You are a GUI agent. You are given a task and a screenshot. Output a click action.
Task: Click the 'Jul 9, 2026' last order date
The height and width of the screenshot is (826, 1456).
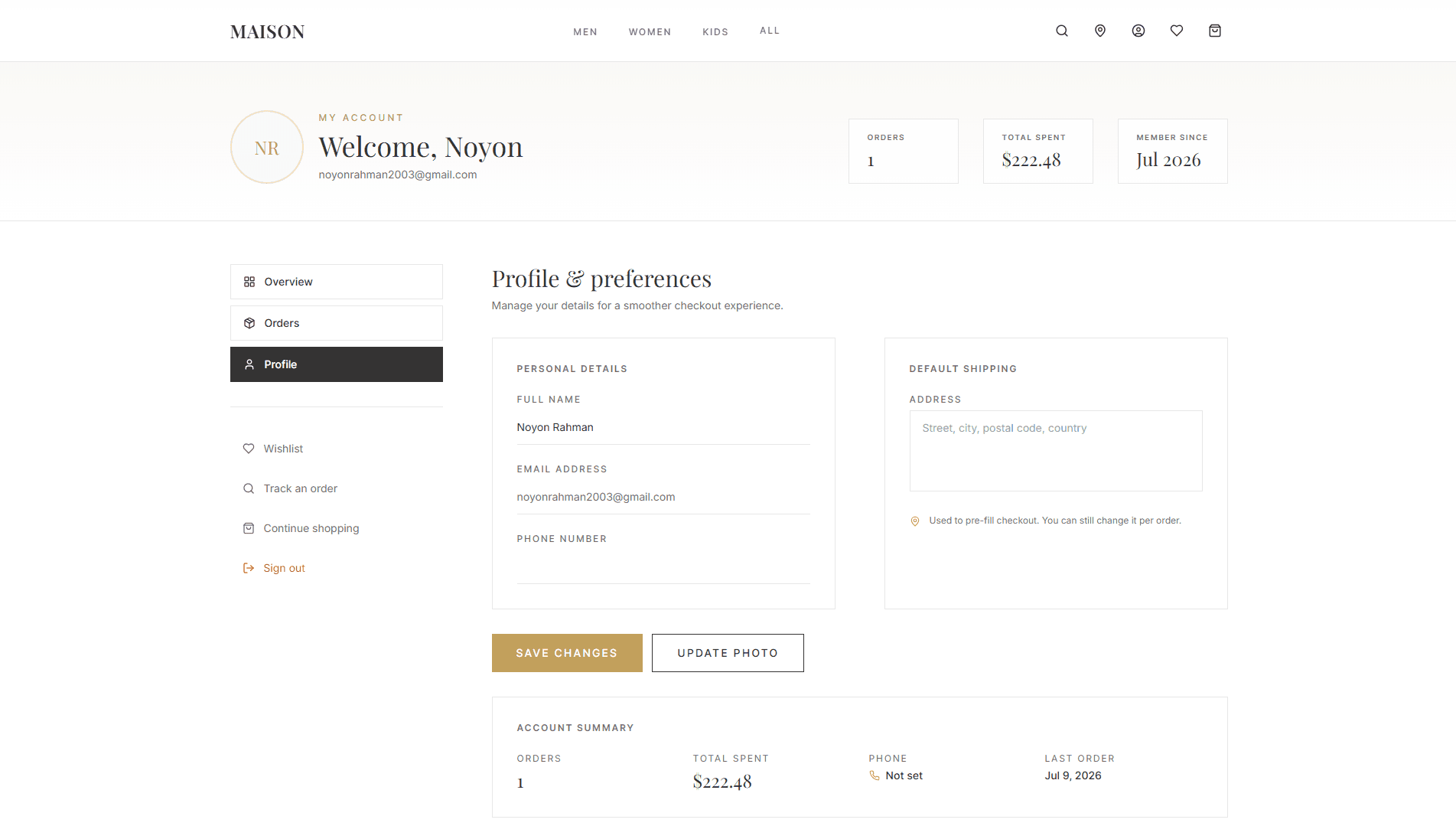[1073, 775]
